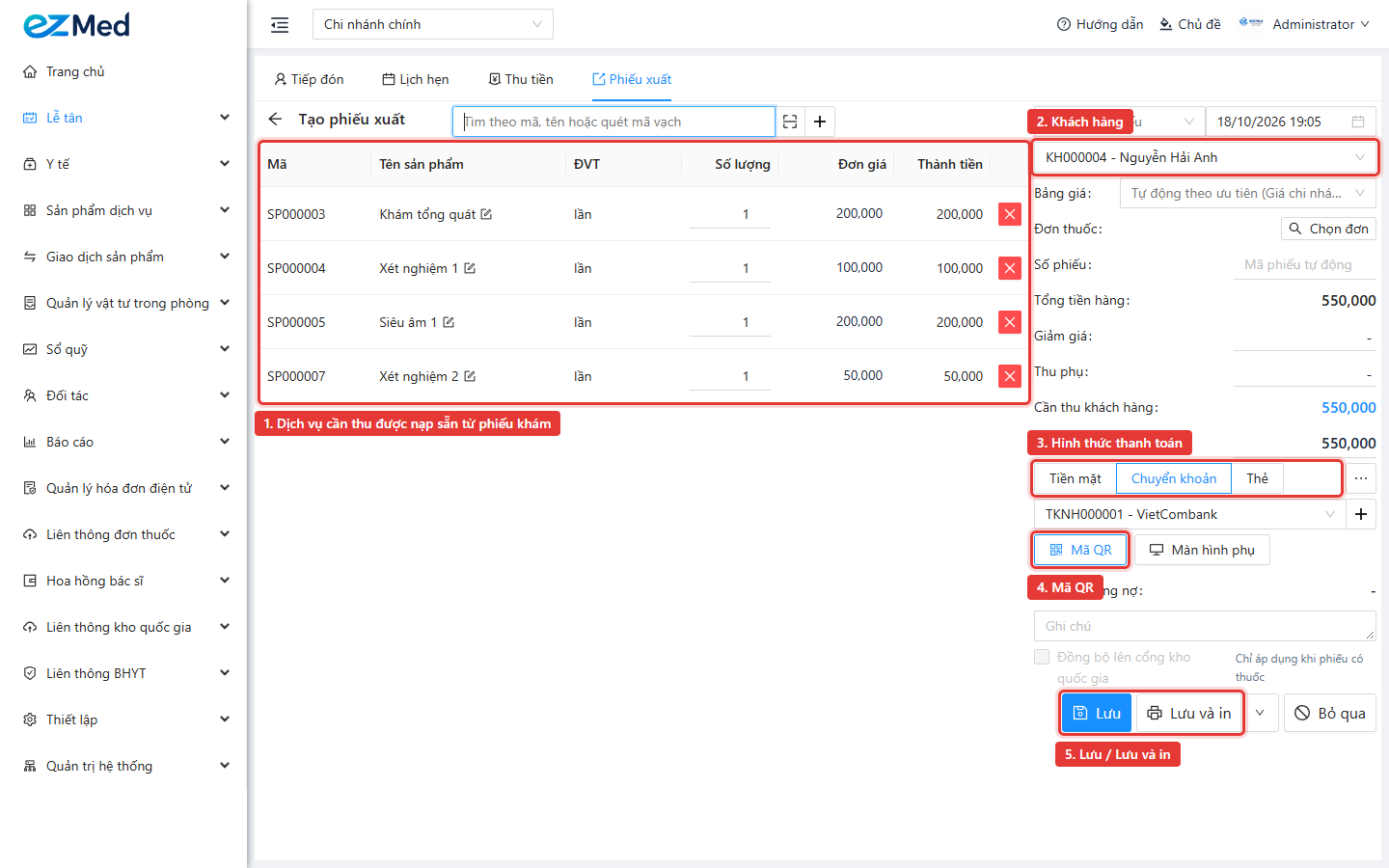Edit Khám tổng quát note icon
This screenshot has height=868, width=1389.
pos(486,214)
